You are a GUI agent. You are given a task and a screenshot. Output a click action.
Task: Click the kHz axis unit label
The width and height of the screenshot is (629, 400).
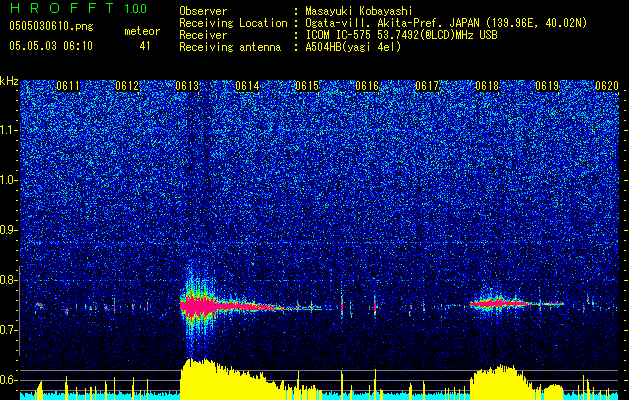click(x=9, y=81)
